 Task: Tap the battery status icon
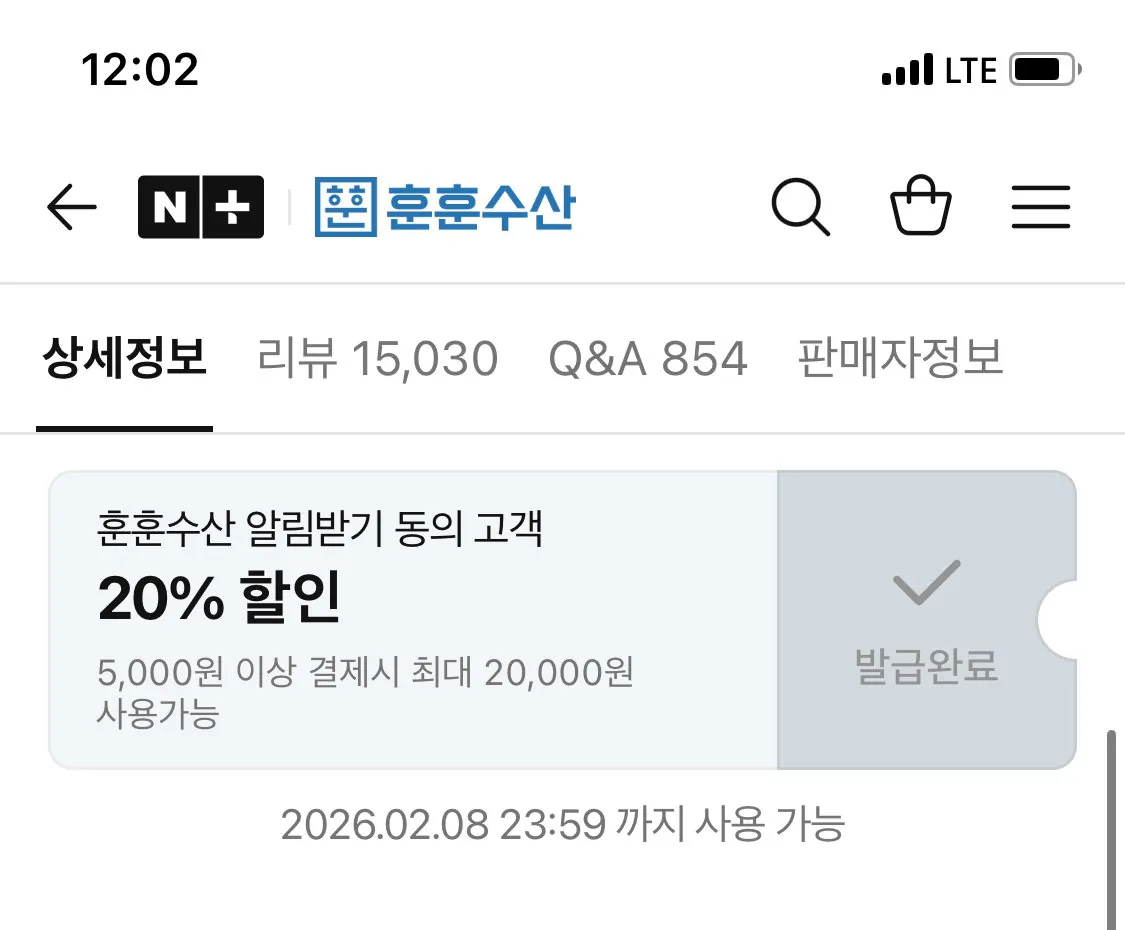(x=1044, y=71)
